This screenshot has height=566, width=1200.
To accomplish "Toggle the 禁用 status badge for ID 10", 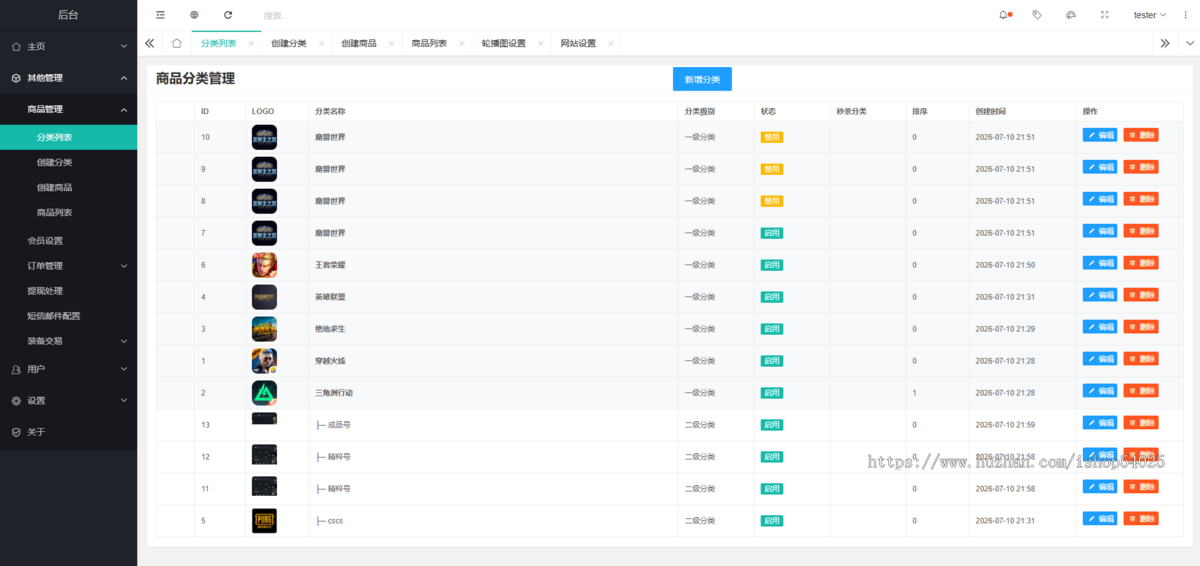I will coord(772,137).
